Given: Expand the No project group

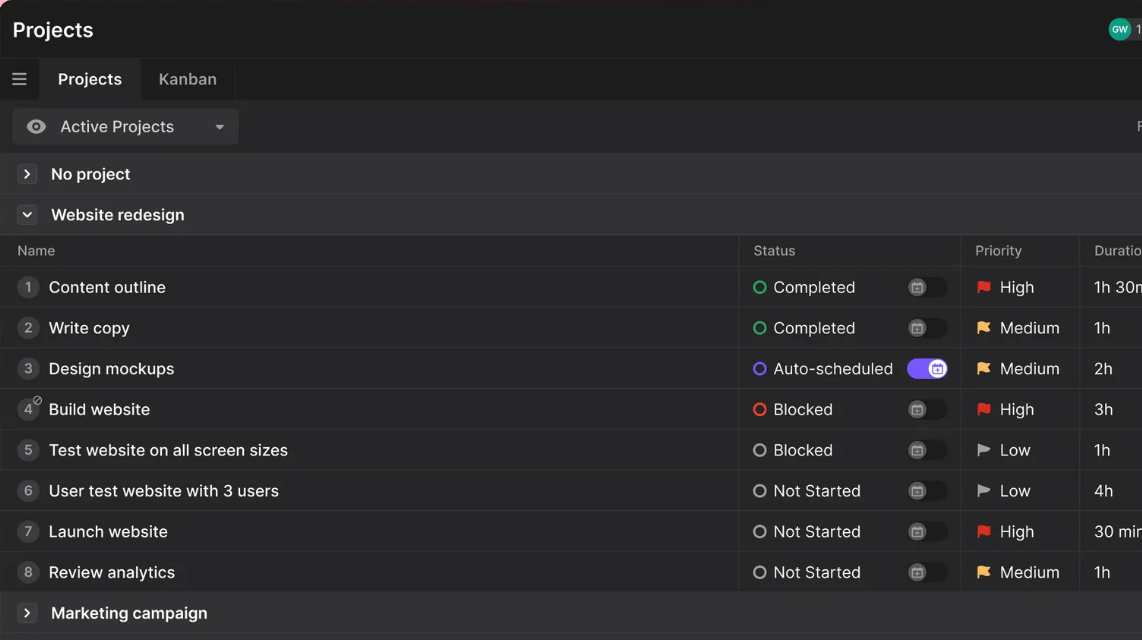Looking at the screenshot, I should 27,174.
